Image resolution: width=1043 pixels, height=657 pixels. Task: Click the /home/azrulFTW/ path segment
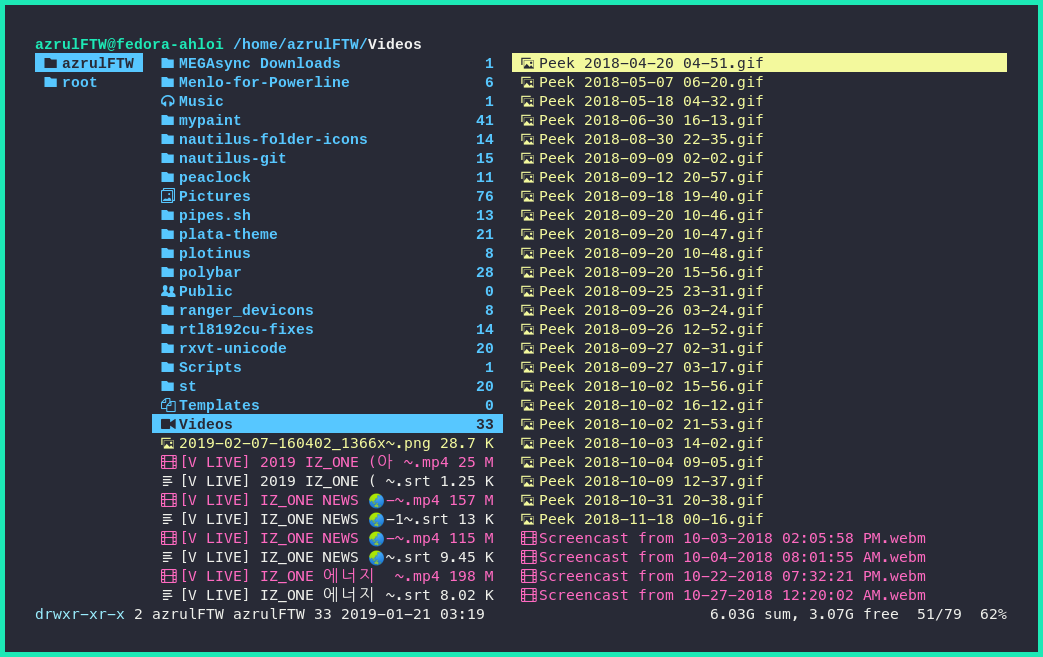[300, 45]
